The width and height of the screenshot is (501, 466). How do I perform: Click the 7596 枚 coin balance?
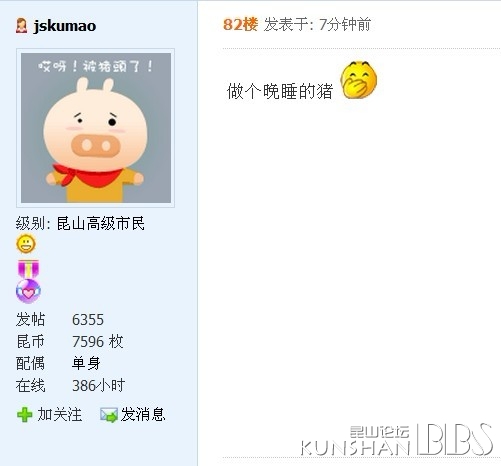(x=98, y=342)
